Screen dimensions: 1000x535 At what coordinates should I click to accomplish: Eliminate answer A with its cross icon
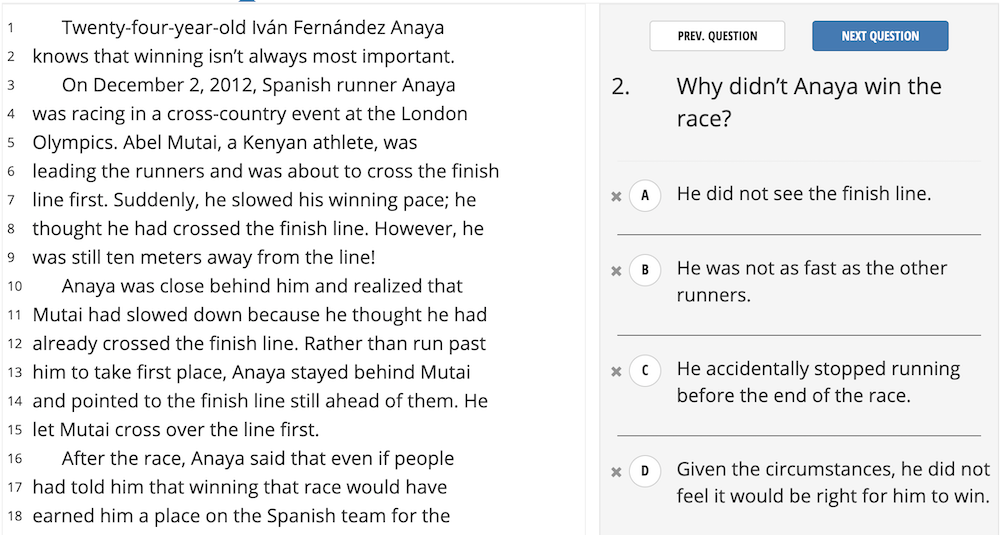(616, 196)
